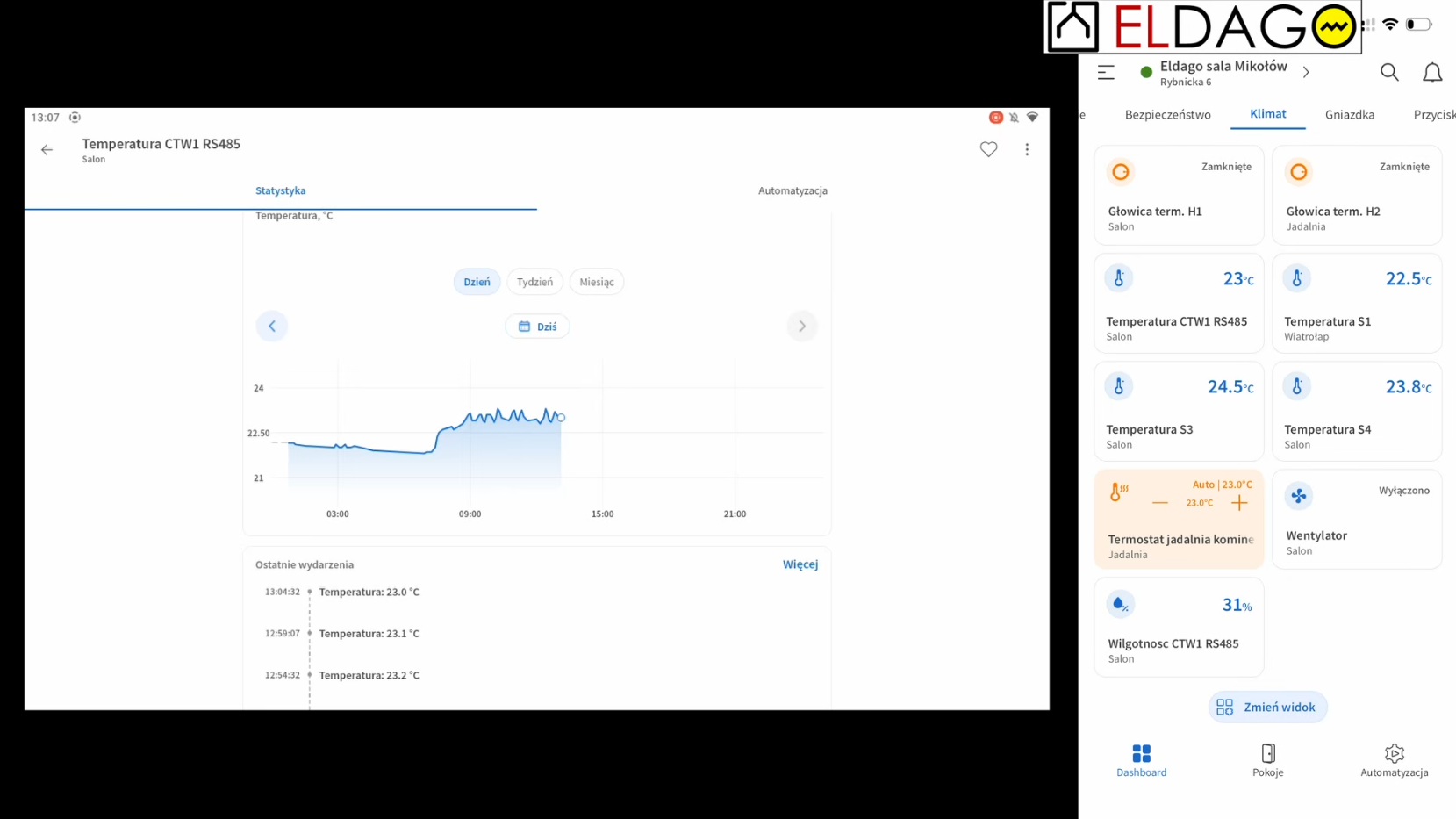
Task: Increase thermostat setpoint with the plus button
Action: point(1238,503)
